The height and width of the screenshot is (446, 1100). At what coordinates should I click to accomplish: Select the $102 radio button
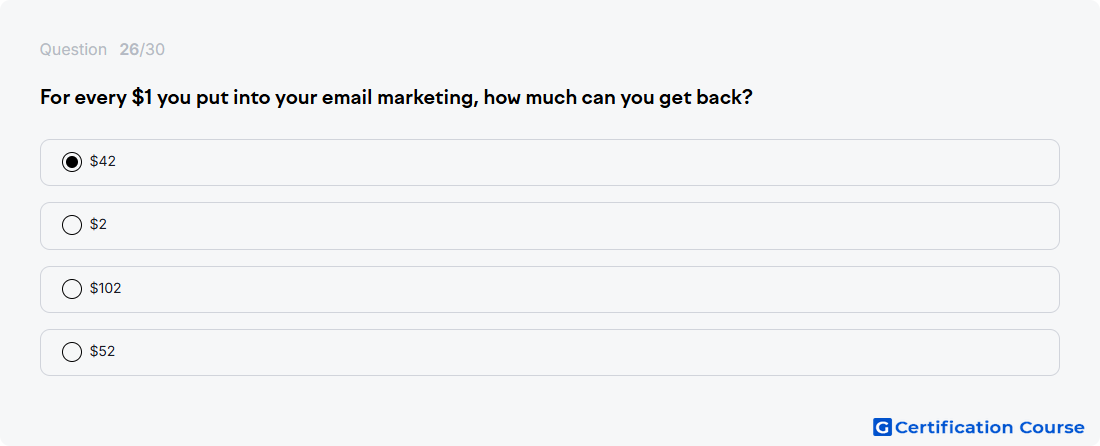point(72,289)
